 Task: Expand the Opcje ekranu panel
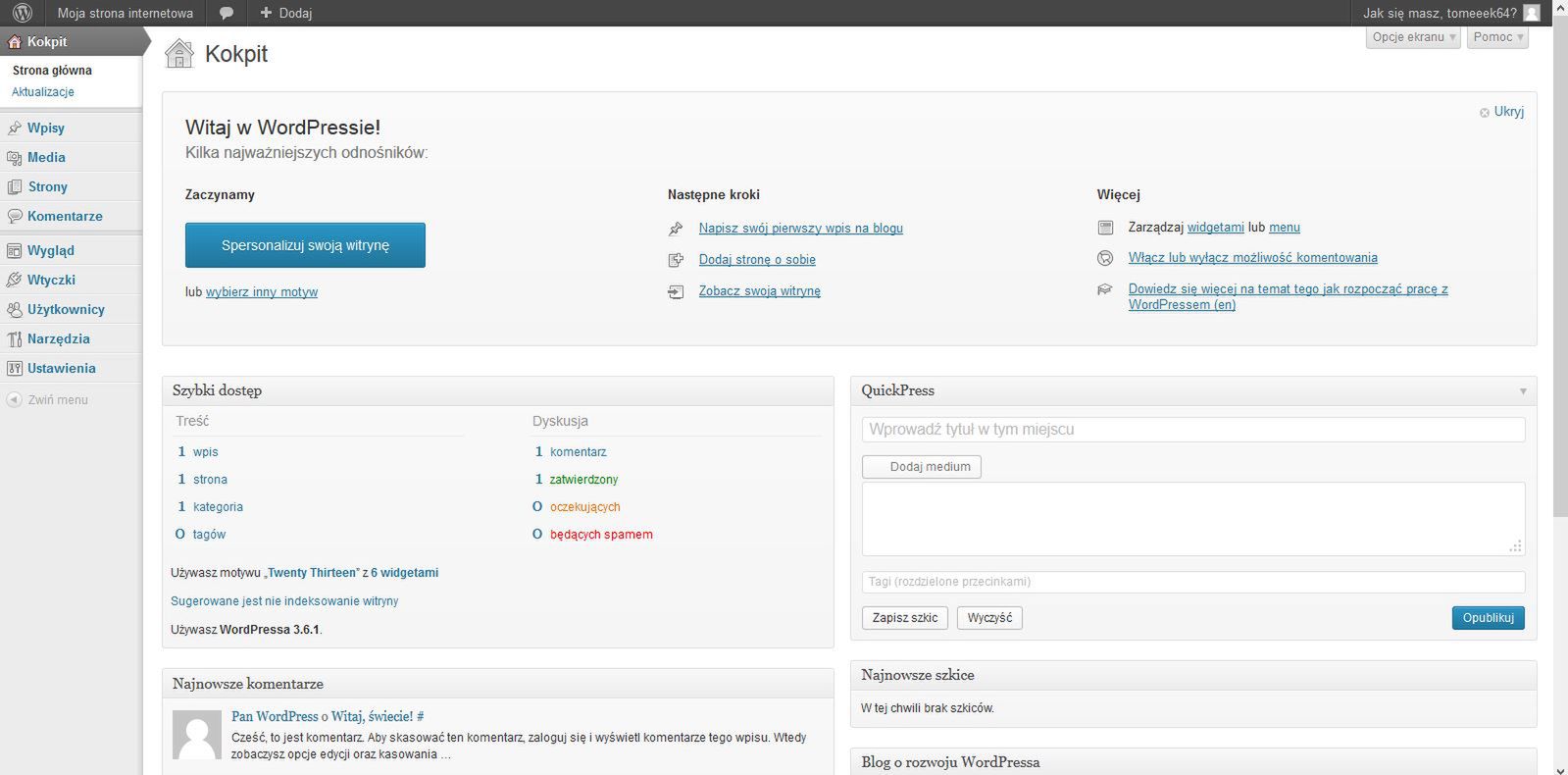coord(1414,37)
